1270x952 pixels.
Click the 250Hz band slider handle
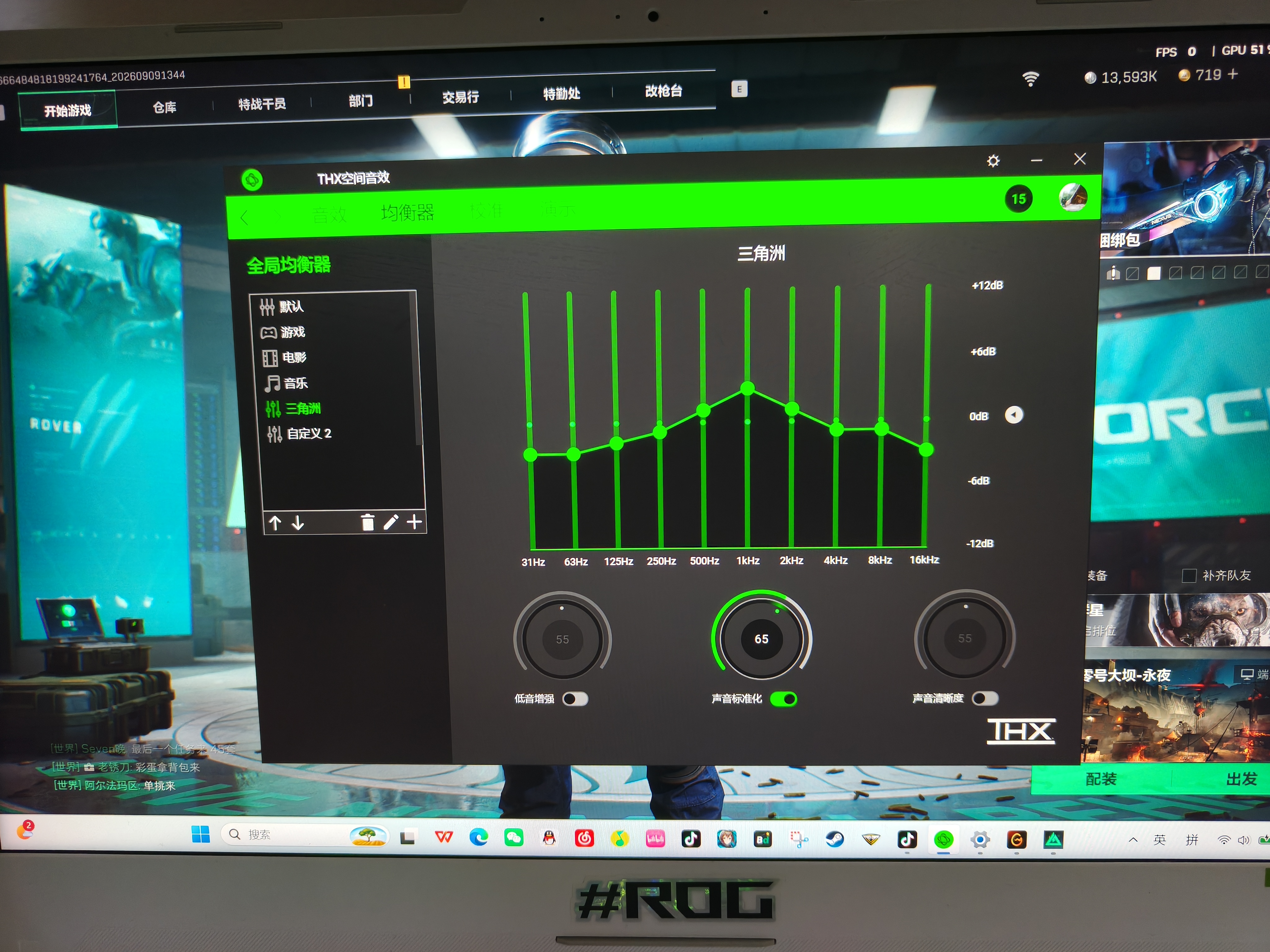click(x=660, y=432)
